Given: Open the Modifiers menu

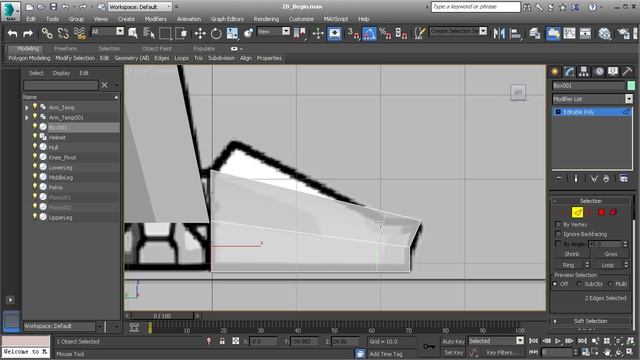Looking at the screenshot, I should 156,19.
